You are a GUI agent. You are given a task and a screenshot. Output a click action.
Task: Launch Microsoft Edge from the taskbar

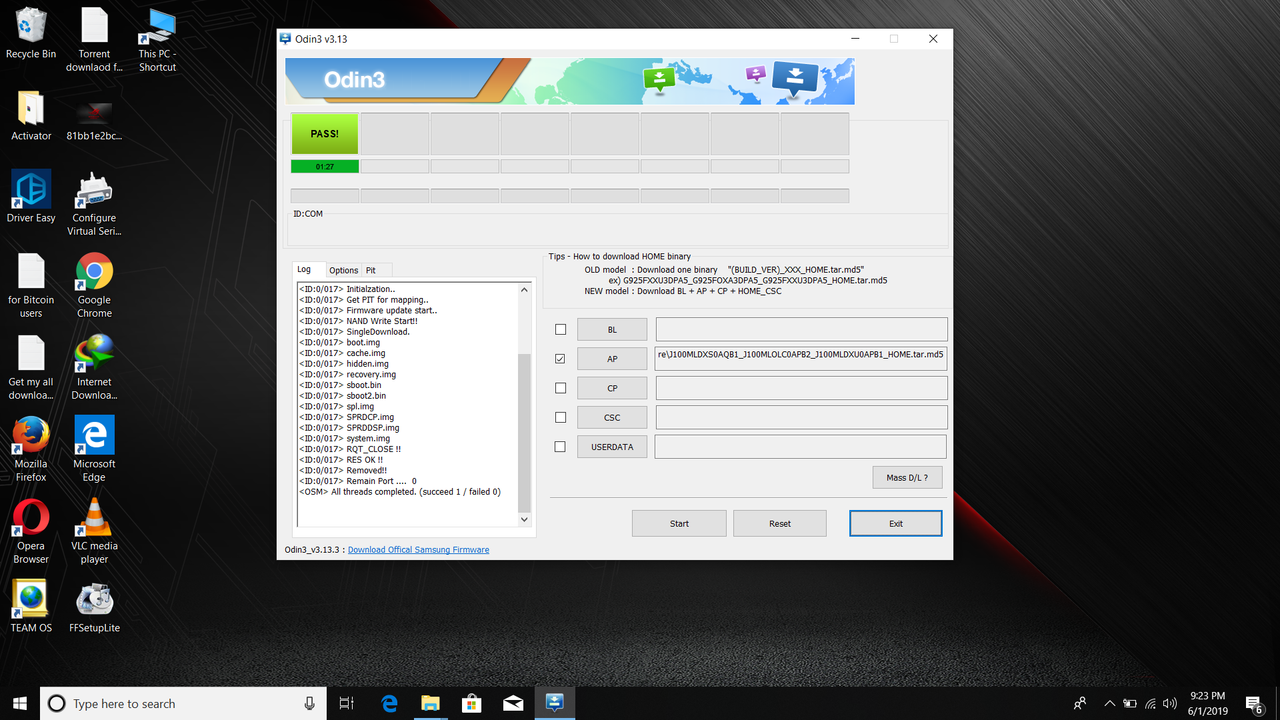click(x=389, y=703)
